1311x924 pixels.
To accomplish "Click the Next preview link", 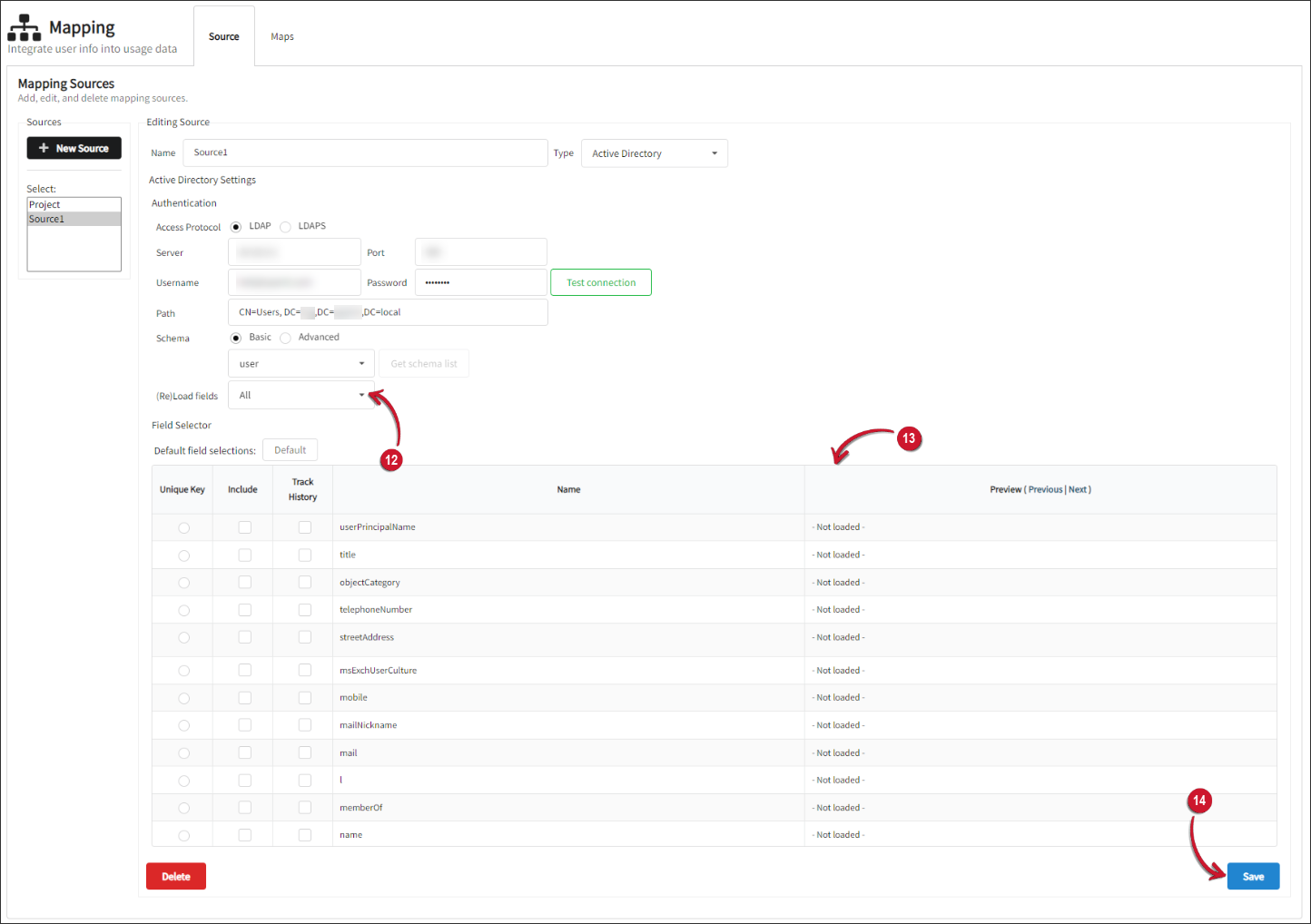I will point(1078,489).
